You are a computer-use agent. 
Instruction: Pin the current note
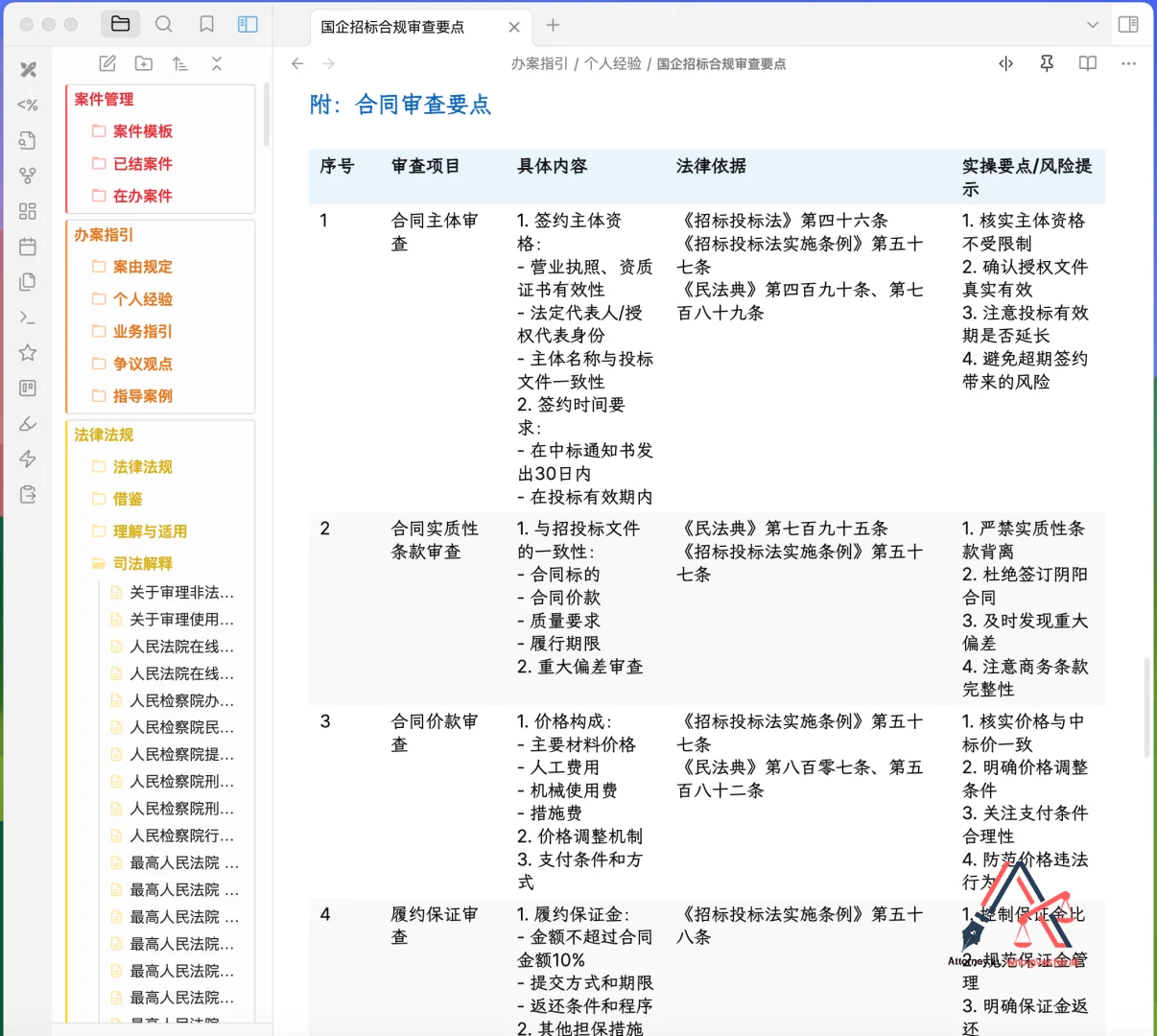click(1047, 63)
